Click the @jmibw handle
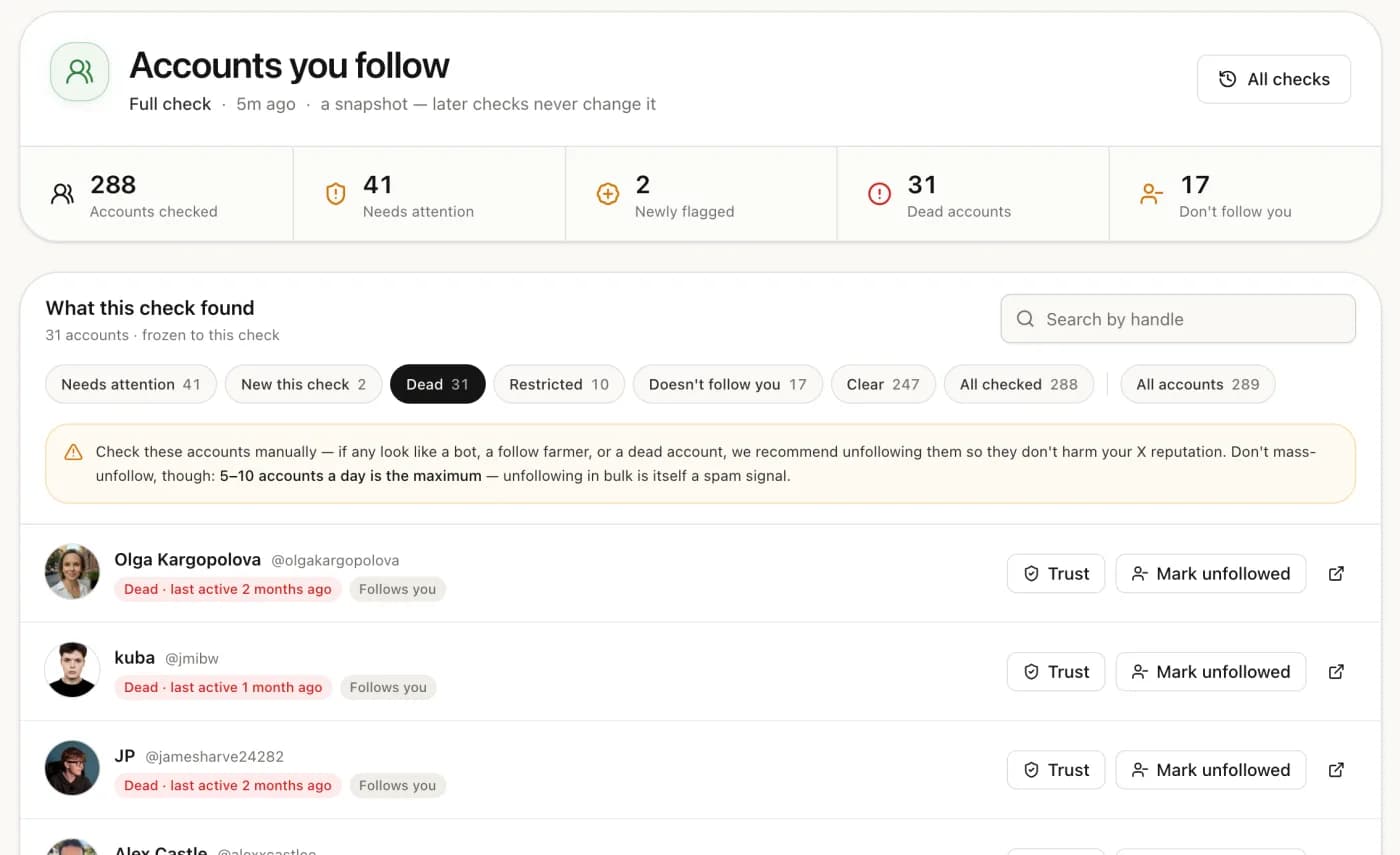This screenshot has width=1400, height=855. click(x=192, y=658)
